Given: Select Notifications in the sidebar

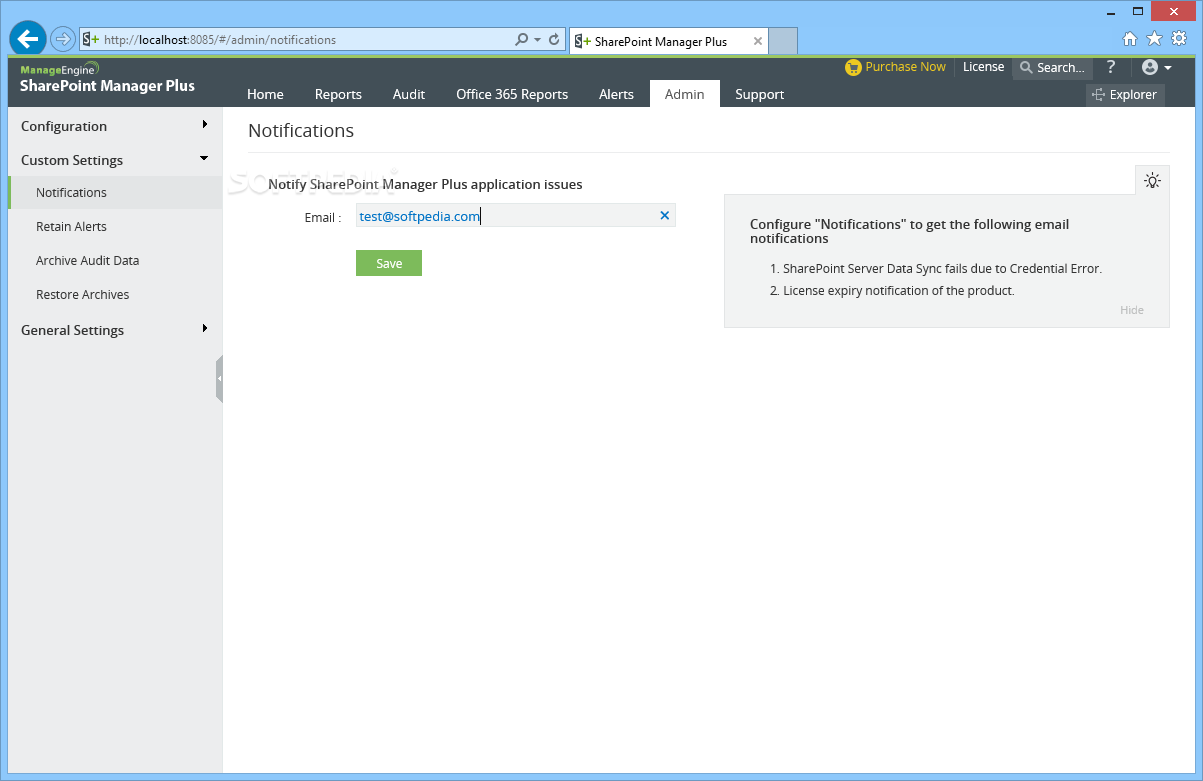Looking at the screenshot, I should [x=114, y=192].
